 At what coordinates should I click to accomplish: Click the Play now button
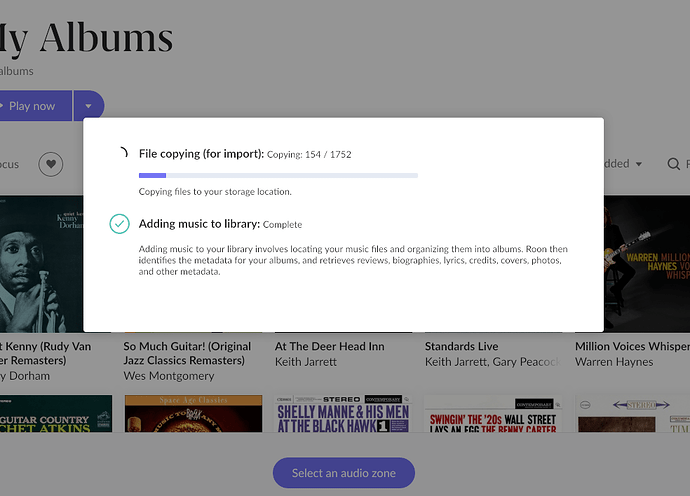(x=35, y=106)
